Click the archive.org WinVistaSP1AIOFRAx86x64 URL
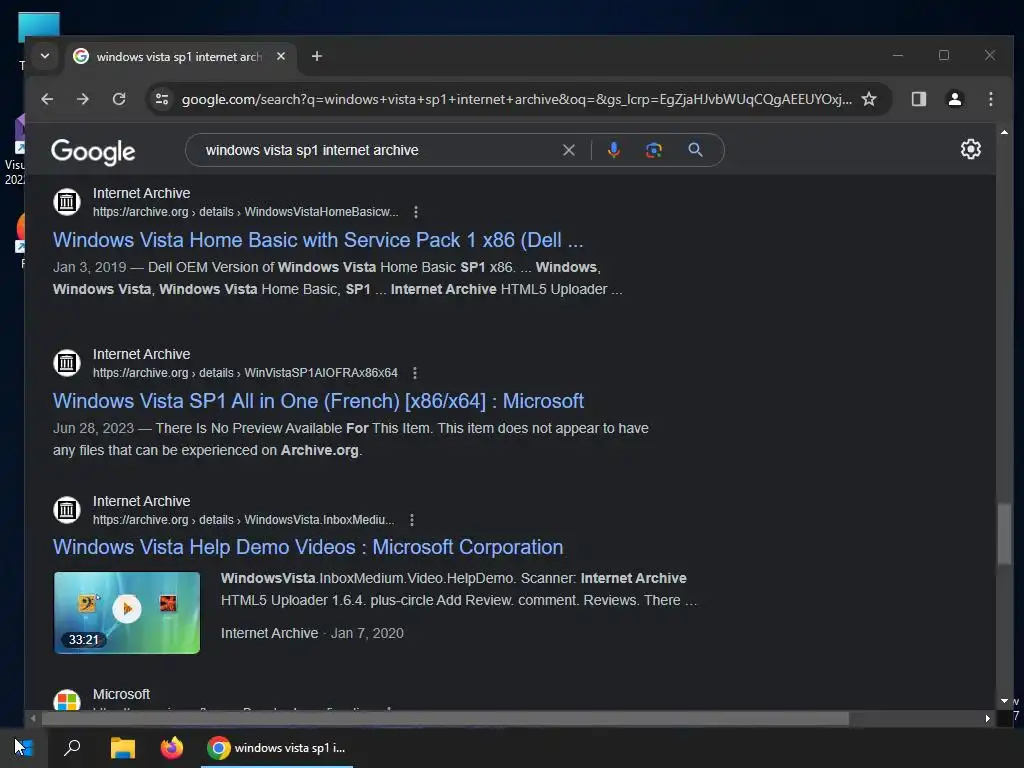 [x=245, y=373]
